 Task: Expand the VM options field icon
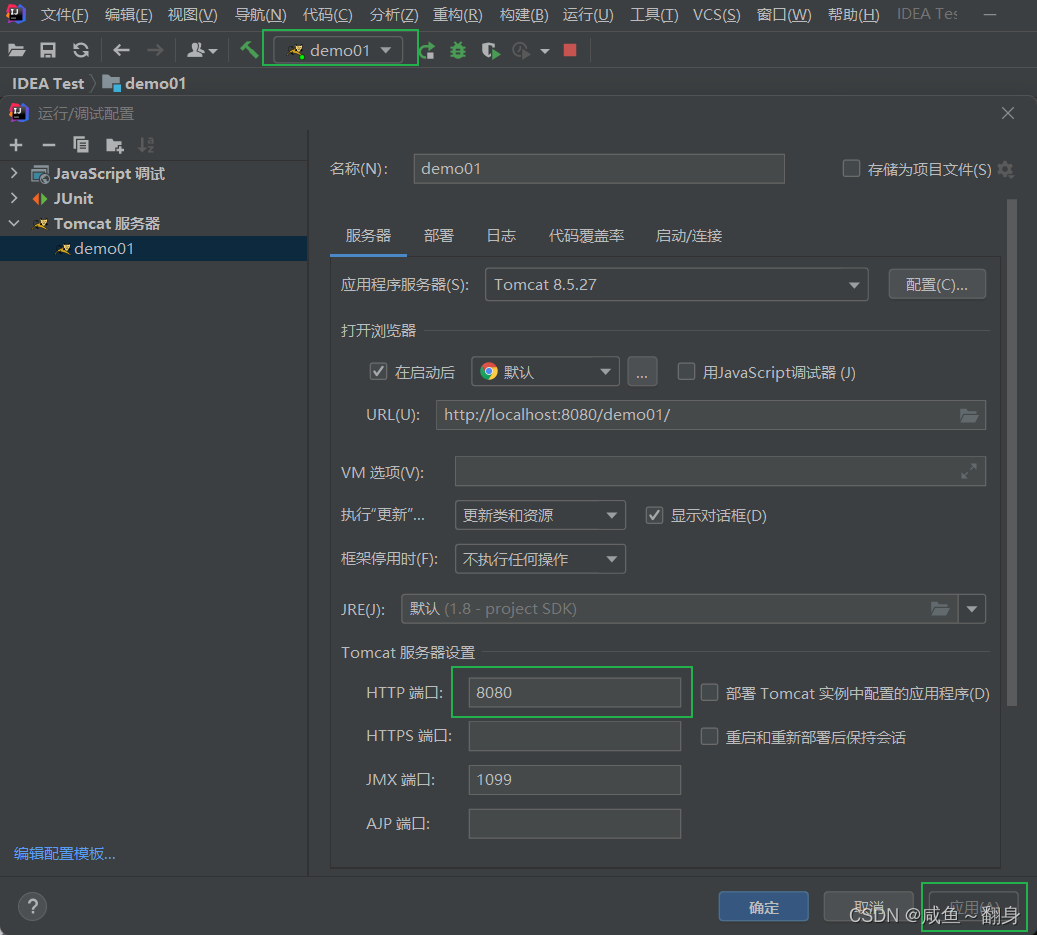pyautogui.click(x=969, y=471)
